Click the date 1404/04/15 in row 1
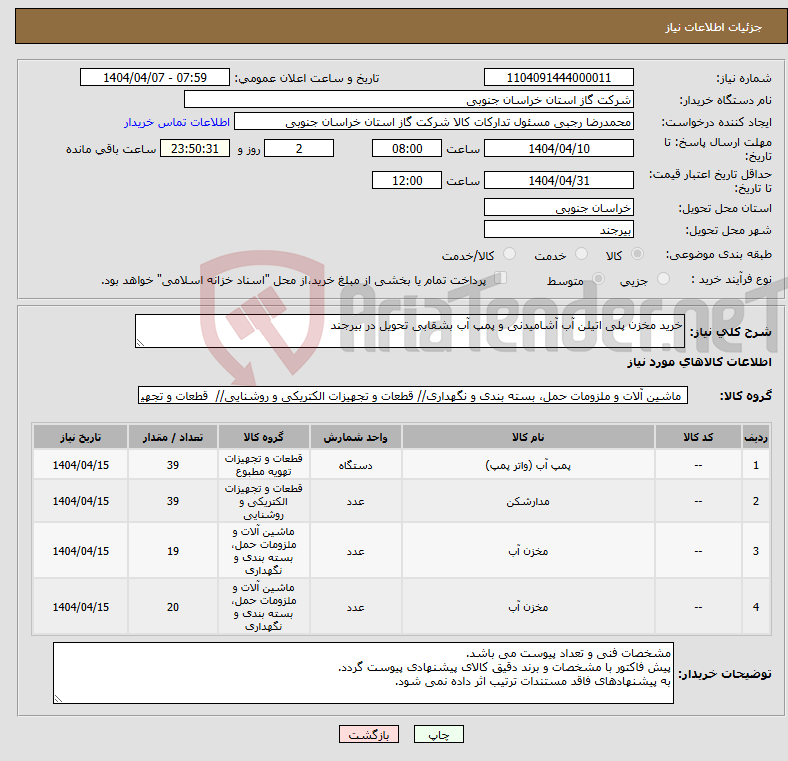 coord(80,465)
